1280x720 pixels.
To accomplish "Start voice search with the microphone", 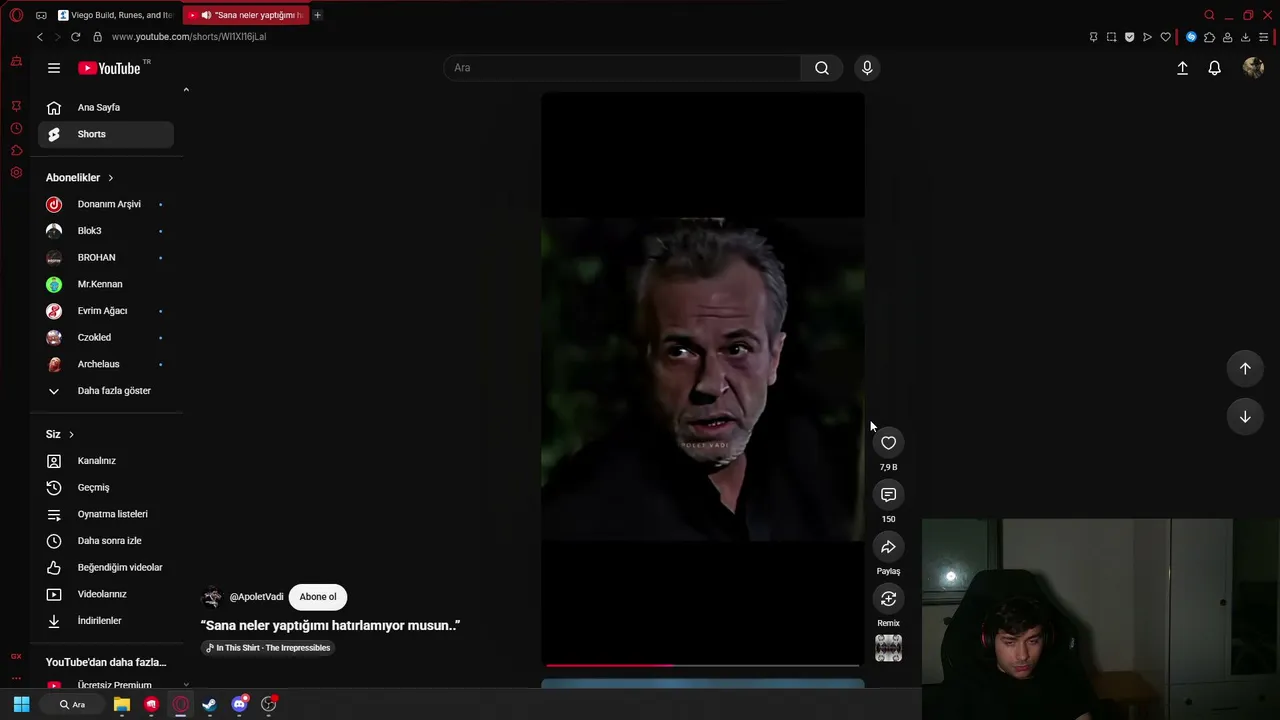I will pos(867,68).
